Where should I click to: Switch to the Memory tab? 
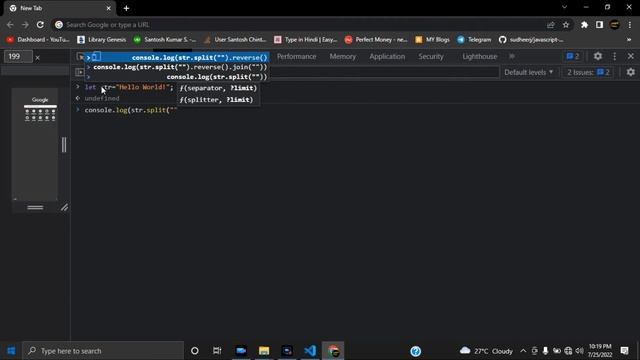[342, 56]
